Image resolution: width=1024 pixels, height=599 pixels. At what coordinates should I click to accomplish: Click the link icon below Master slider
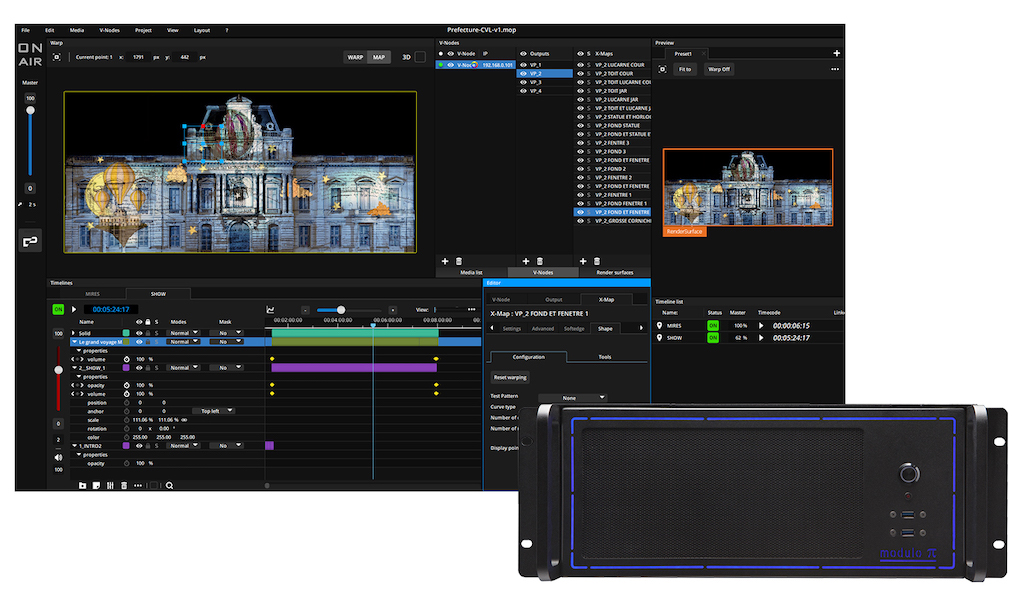(30, 242)
